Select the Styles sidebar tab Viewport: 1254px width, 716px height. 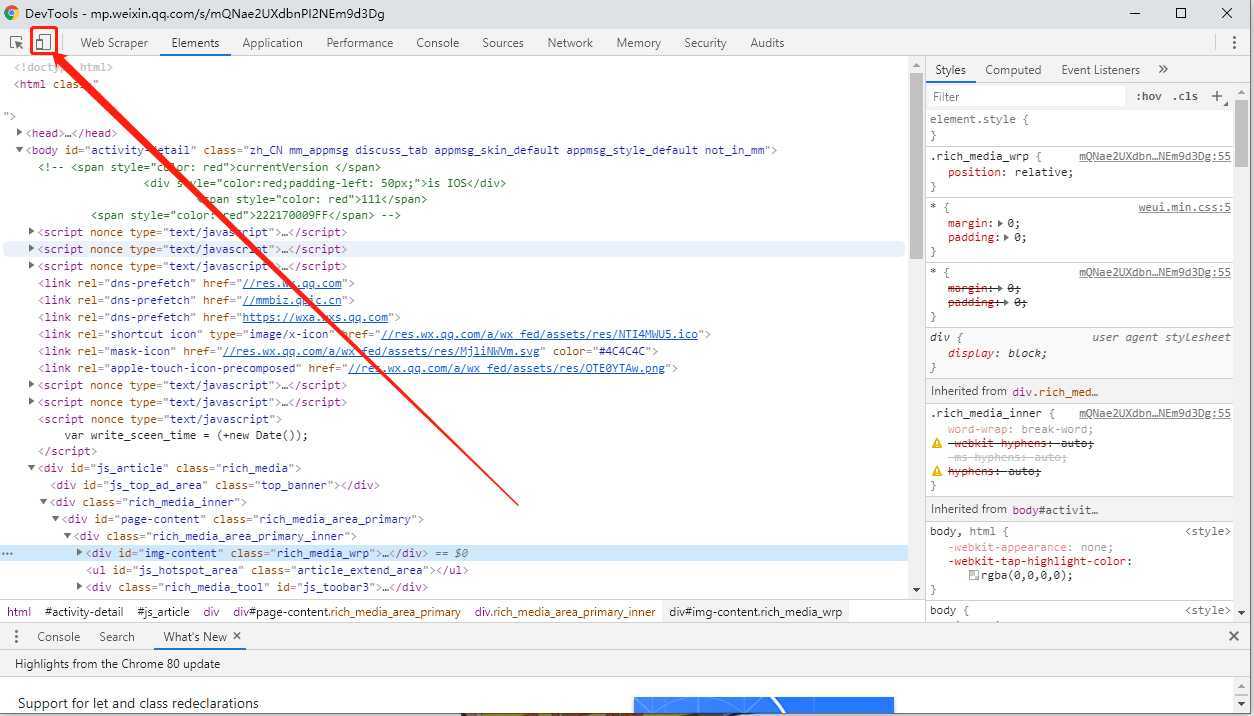(950, 70)
